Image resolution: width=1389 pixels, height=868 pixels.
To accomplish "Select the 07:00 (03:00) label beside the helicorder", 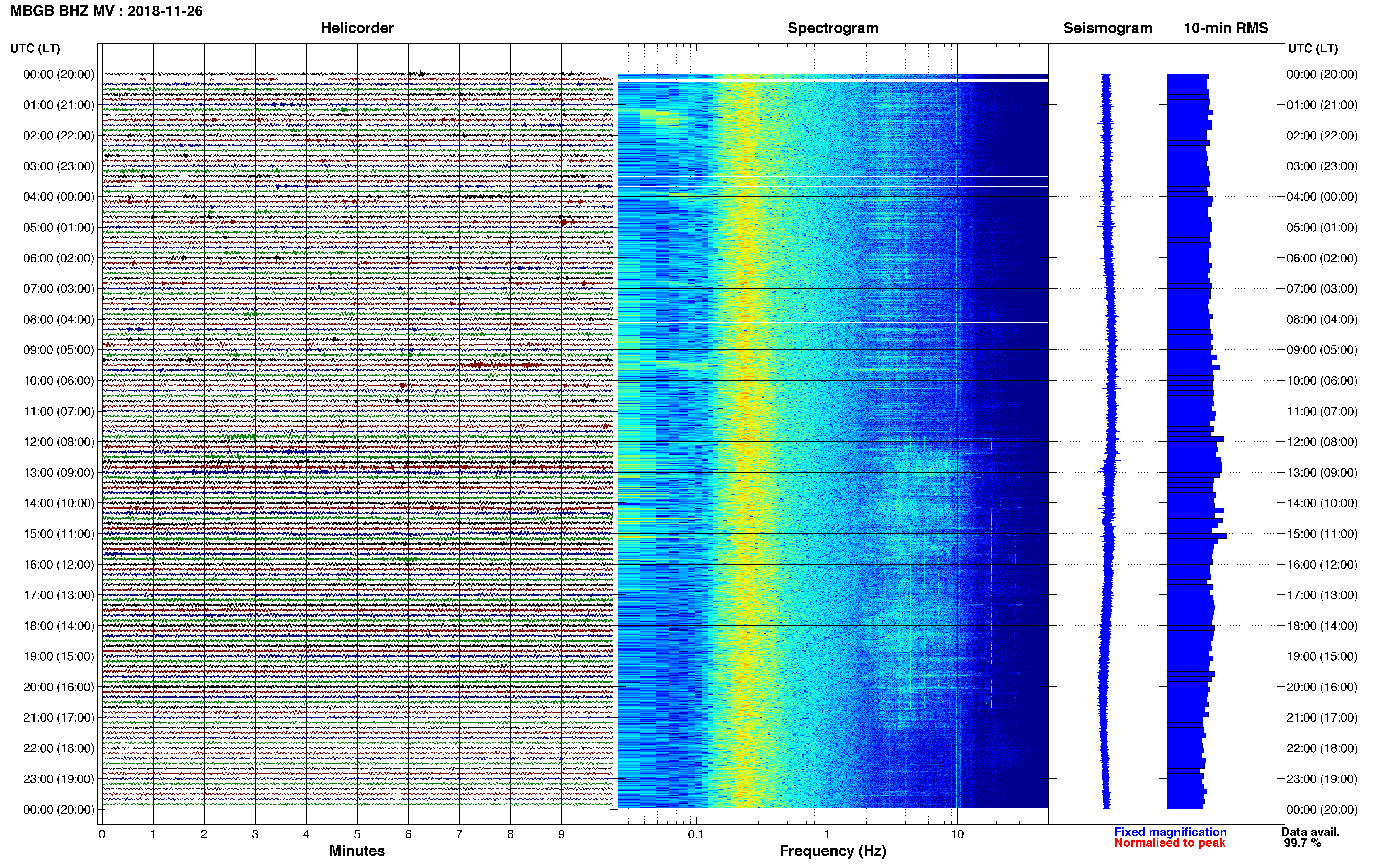I will [59, 289].
